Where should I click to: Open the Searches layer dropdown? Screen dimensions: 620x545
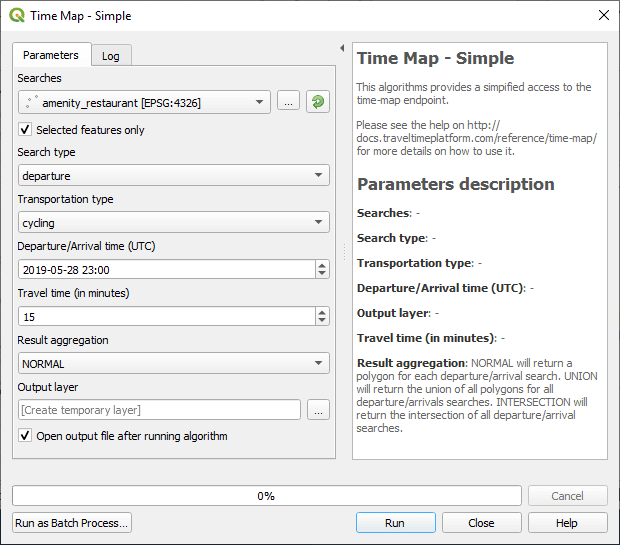[x=144, y=102]
